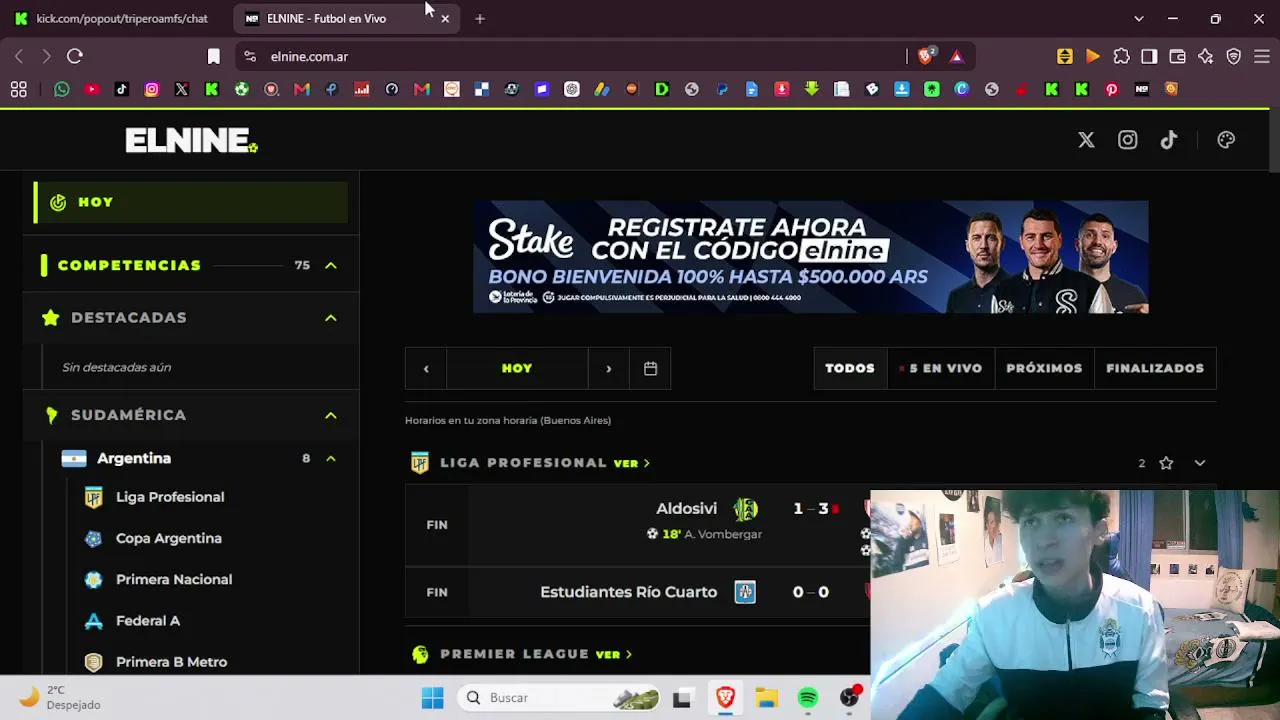Open the browser Extensions puzzle icon
Screen dimensions: 1280x720
coord(1121,56)
